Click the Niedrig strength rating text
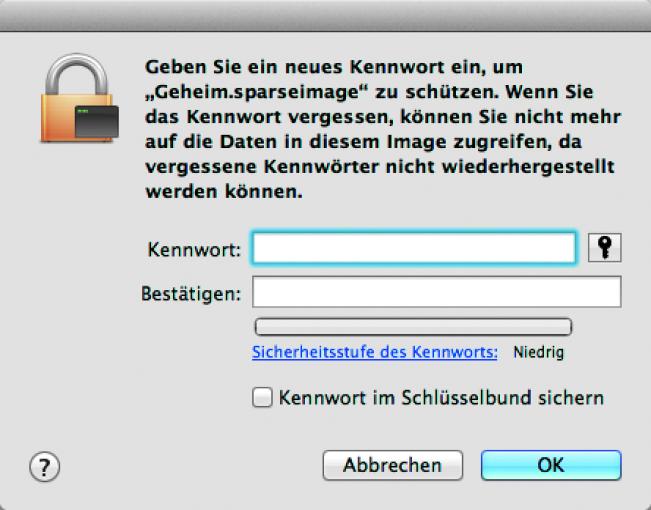 pos(538,353)
